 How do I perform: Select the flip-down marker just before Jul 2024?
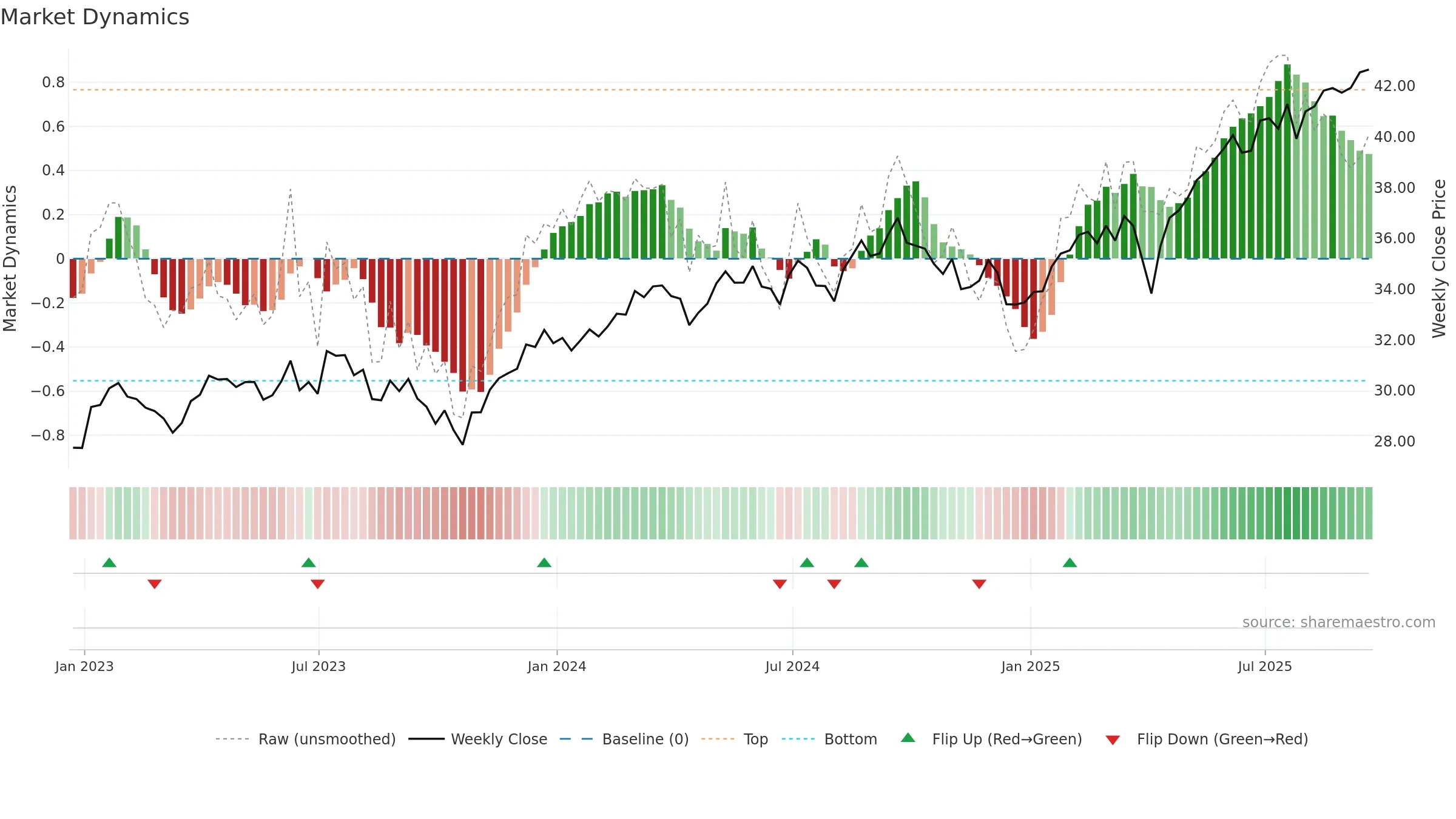(x=780, y=584)
